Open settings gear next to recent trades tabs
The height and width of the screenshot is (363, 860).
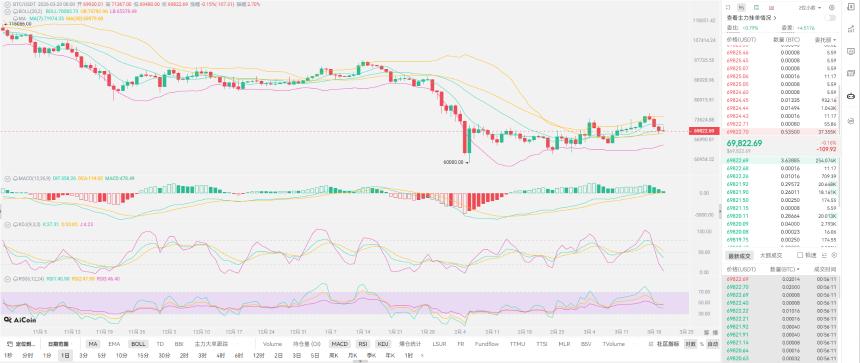tap(834, 255)
